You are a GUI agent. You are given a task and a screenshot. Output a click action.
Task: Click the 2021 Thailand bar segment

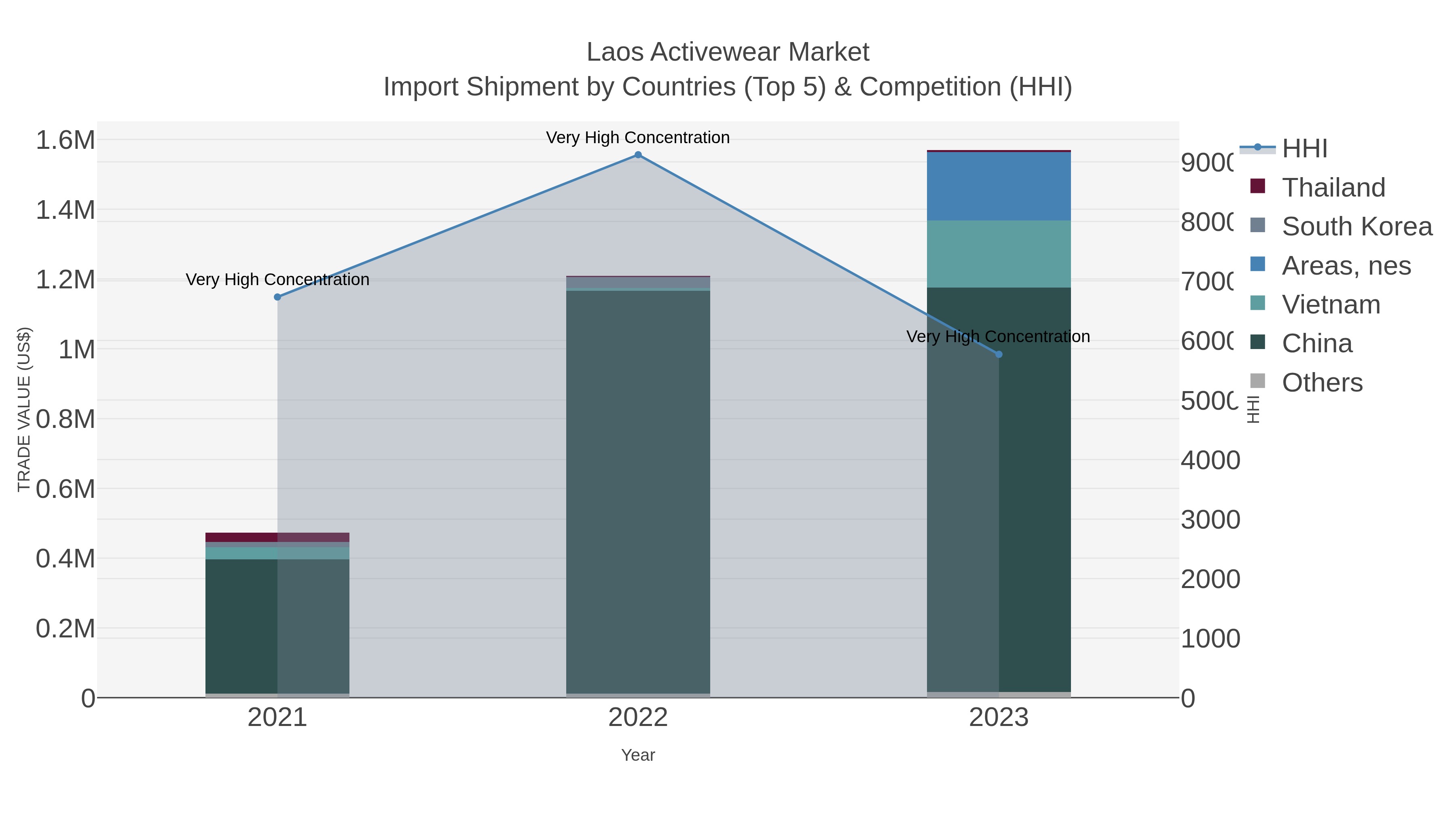277,538
